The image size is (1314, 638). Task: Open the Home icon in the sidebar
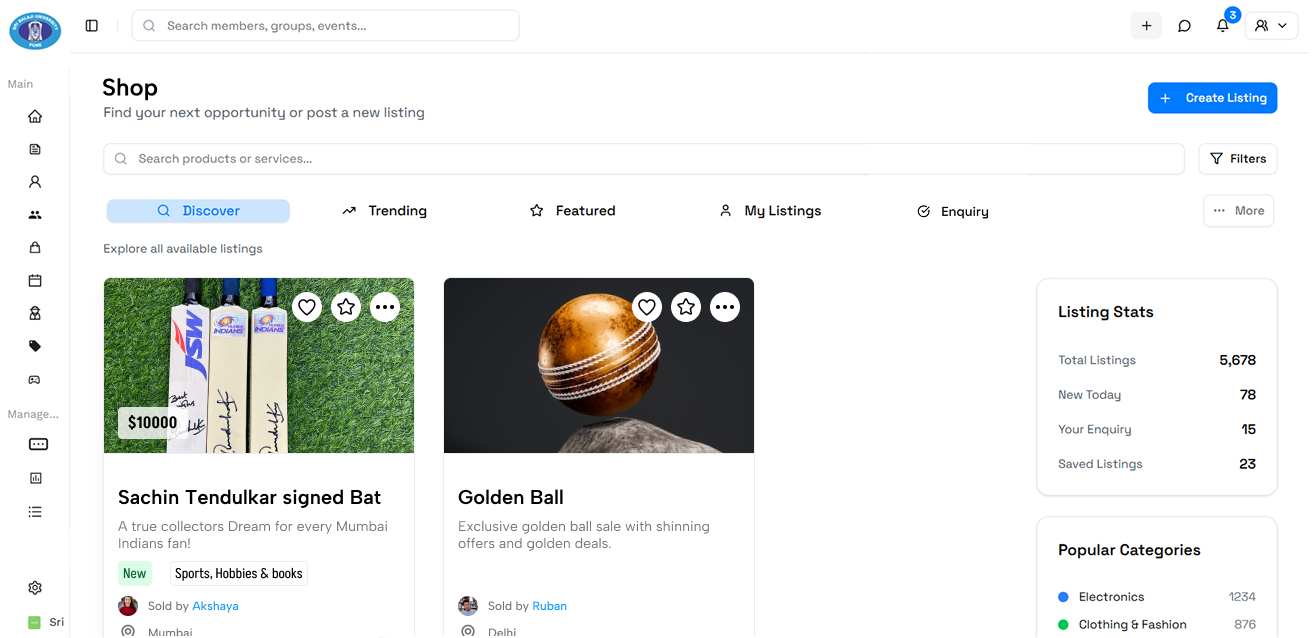pos(35,116)
